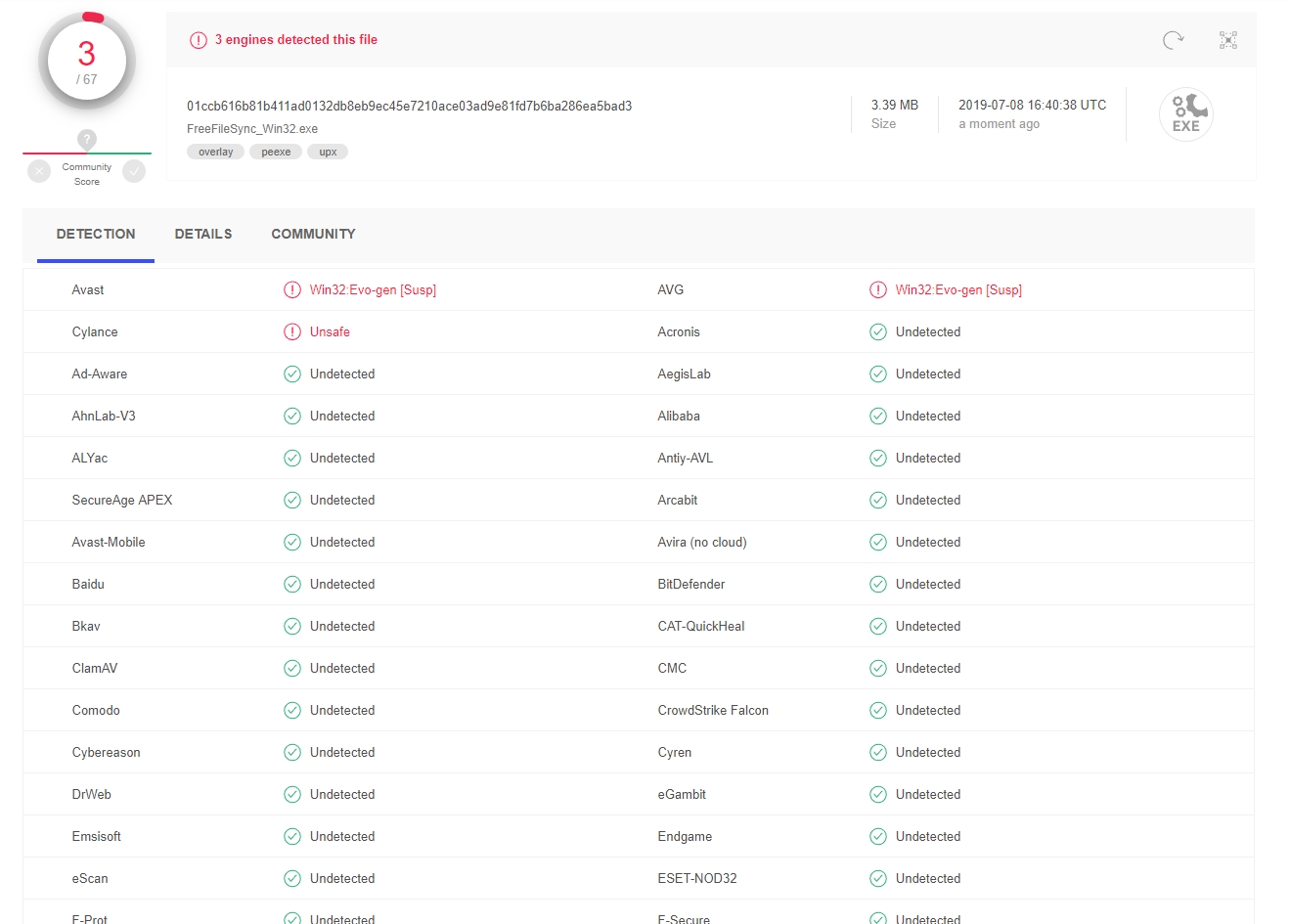Screen dimensions: 1290x924
Task: Vote file malicious with X community icon
Action: click(x=39, y=171)
